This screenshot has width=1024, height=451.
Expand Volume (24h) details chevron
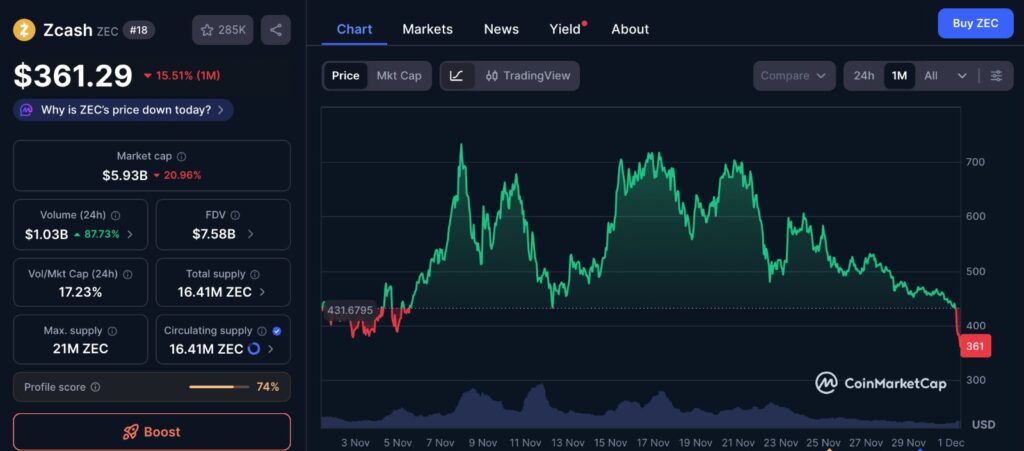(130, 234)
